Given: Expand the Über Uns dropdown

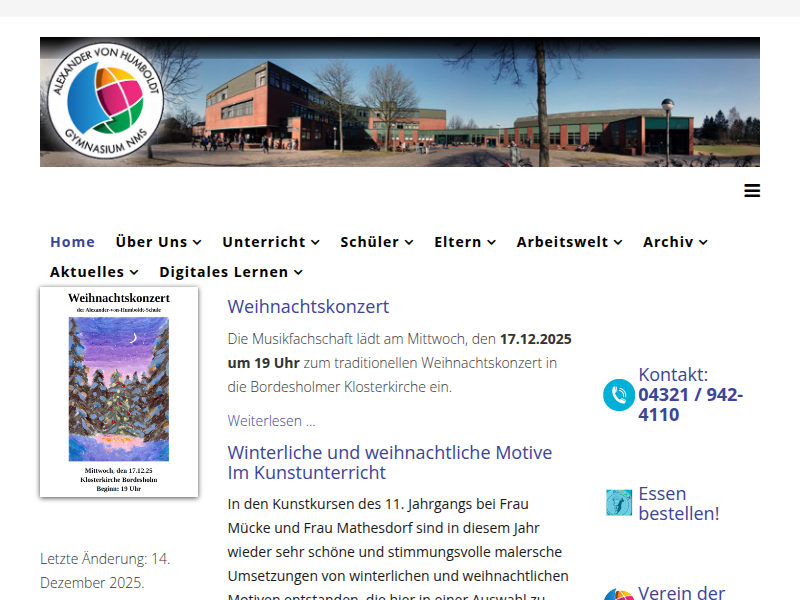Looking at the screenshot, I should pyautogui.click(x=153, y=241).
